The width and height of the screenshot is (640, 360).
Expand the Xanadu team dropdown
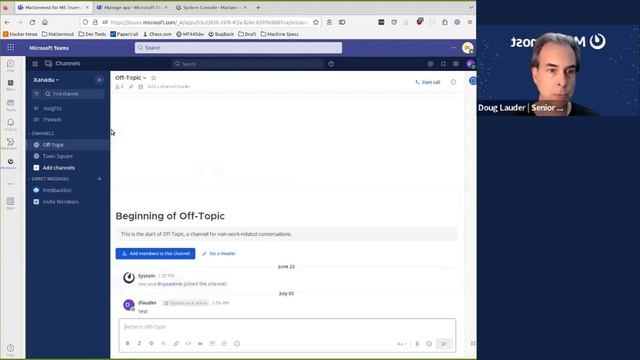pos(46,80)
